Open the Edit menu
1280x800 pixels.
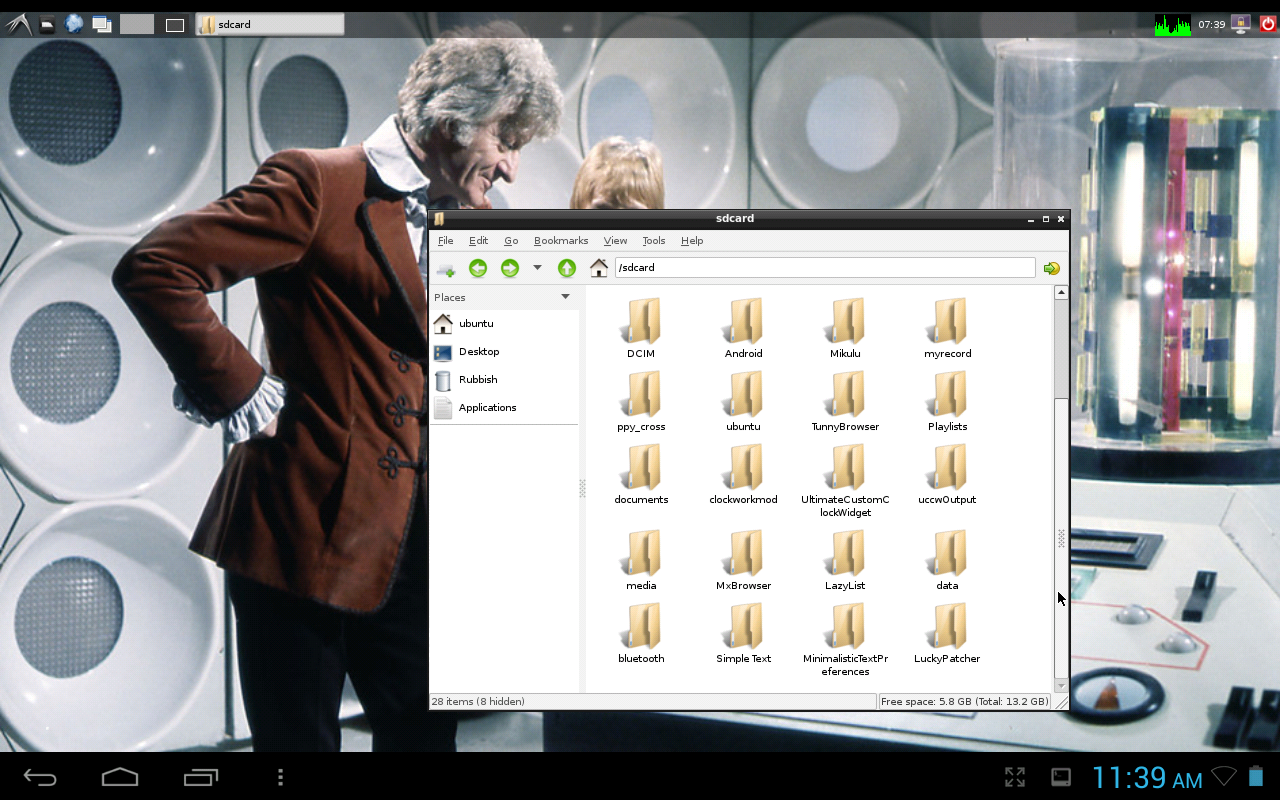478,240
